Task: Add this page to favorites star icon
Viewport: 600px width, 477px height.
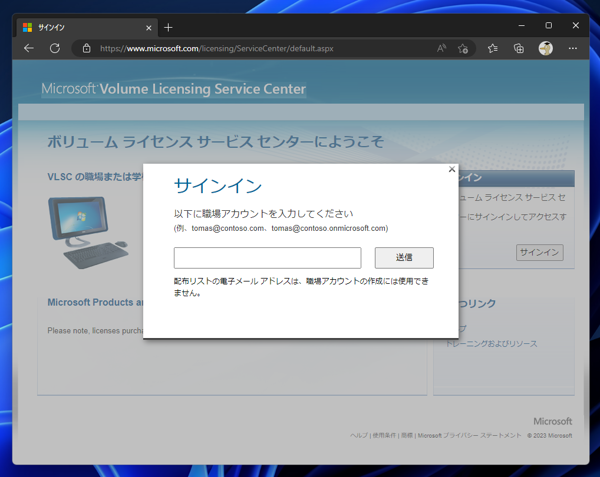Action: point(463,48)
